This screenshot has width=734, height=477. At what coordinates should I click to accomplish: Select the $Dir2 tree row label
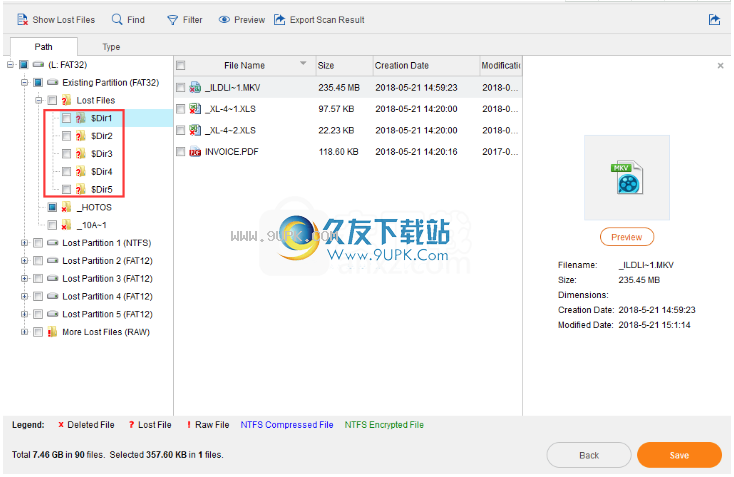pos(102,136)
